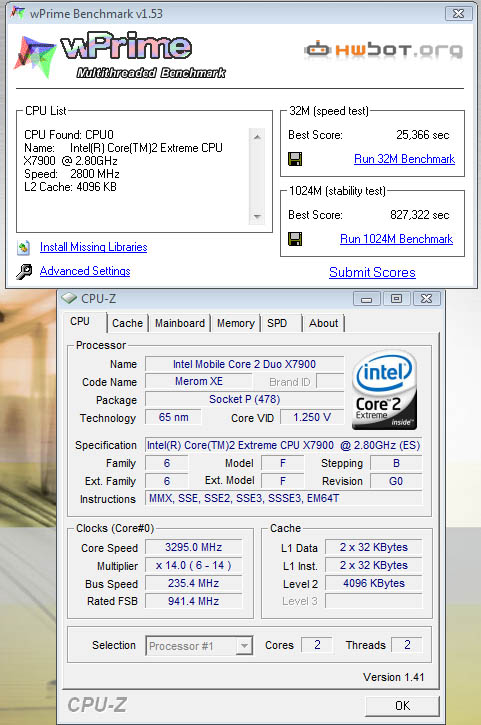Switch to the Cache tab

[127, 323]
